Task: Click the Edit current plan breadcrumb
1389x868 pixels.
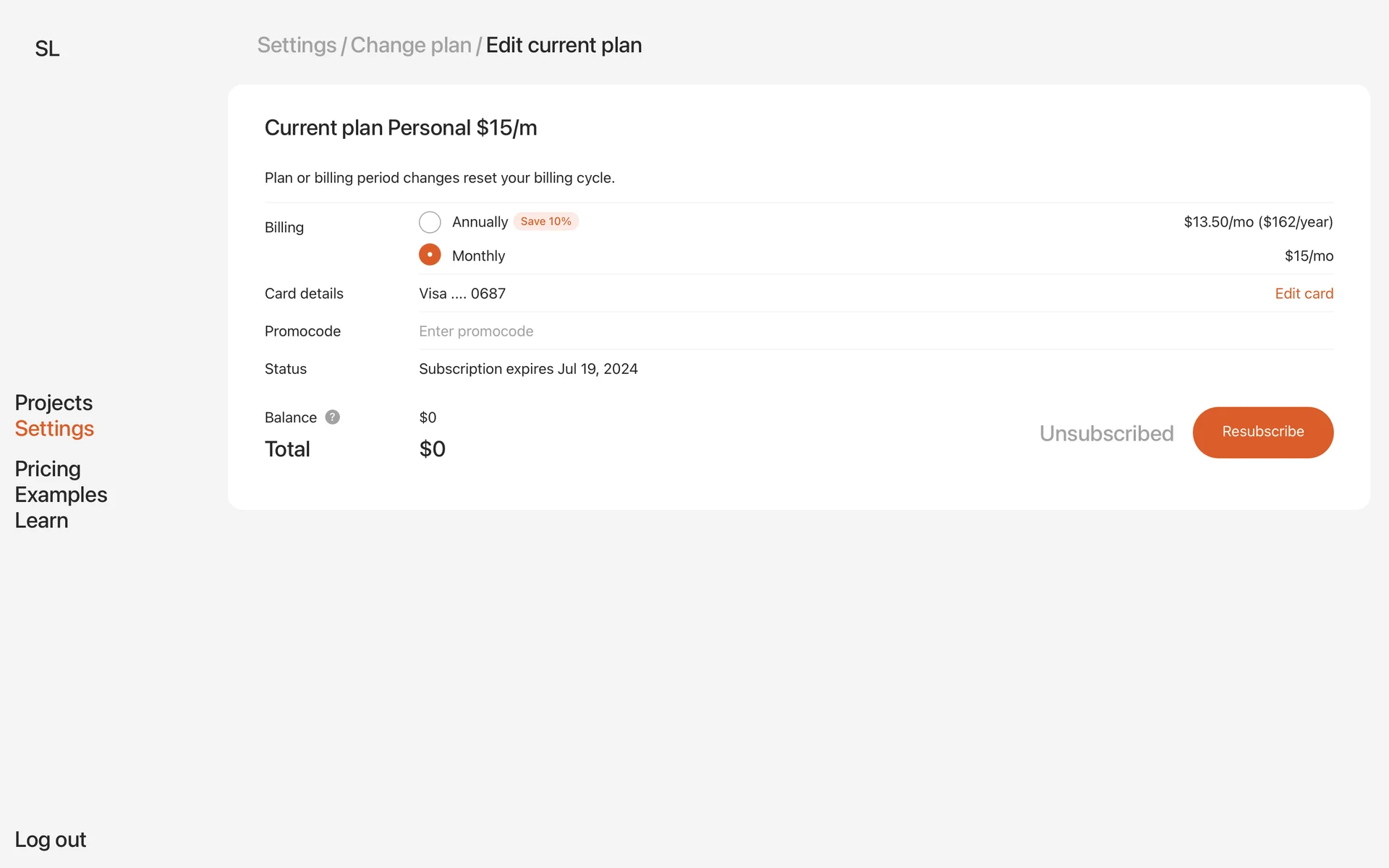Action: (x=564, y=45)
